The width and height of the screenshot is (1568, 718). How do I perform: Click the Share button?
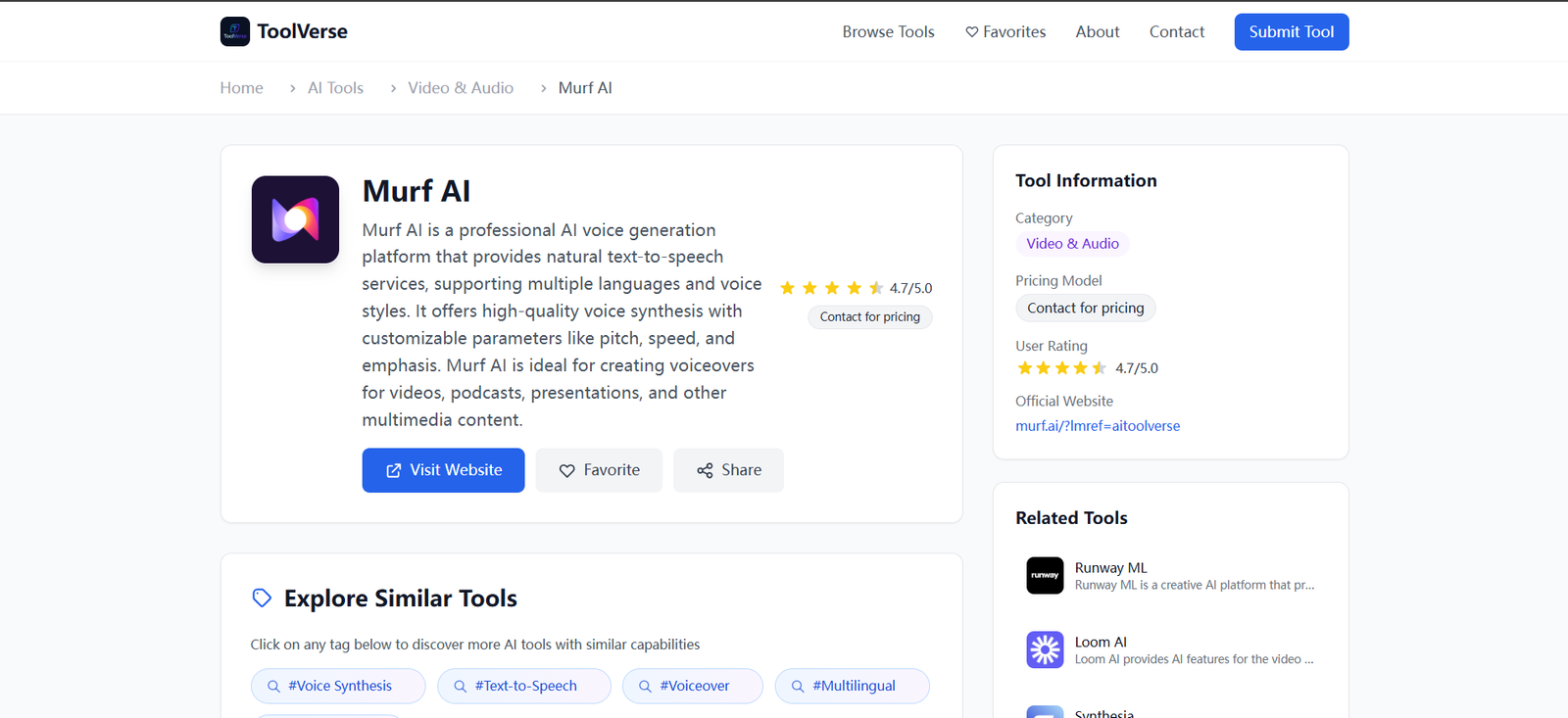[728, 470]
